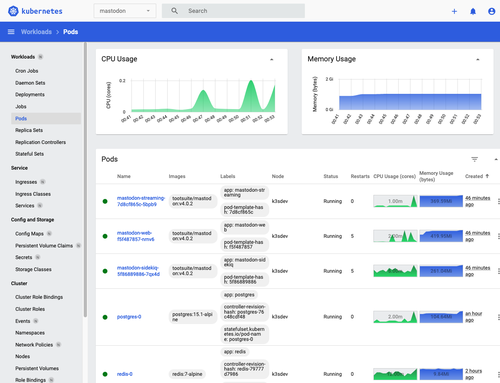Open actions menu for mastodon-sidekiq pod
The height and width of the screenshot is (383, 500).
pos(498,271)
